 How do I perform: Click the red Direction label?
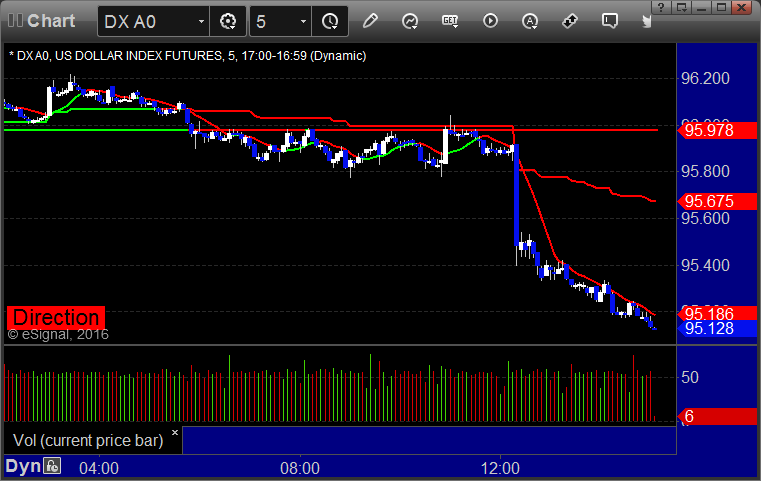point(56,317)
